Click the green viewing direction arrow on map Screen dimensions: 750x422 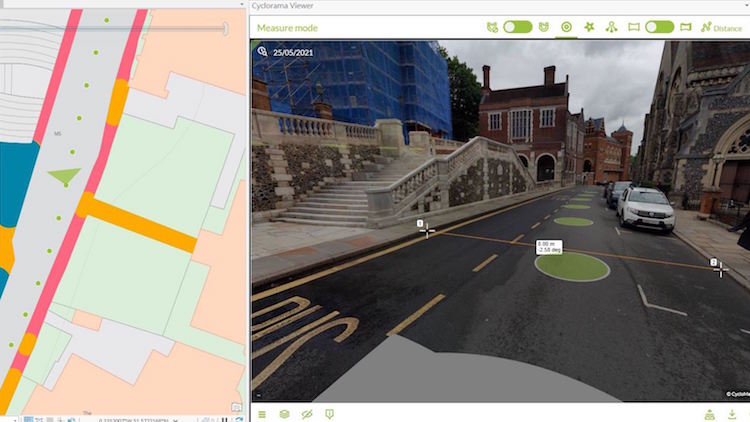(x=65, y=176)
